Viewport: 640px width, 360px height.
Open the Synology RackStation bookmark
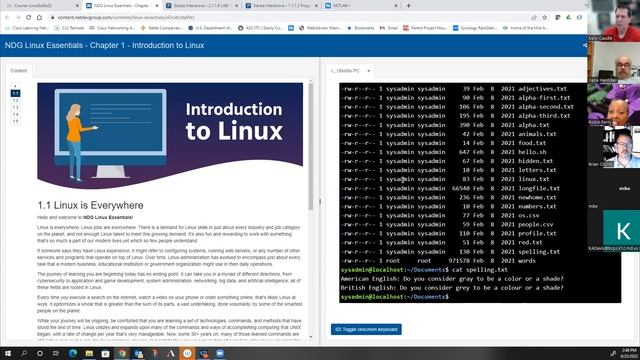click(475, 28)
